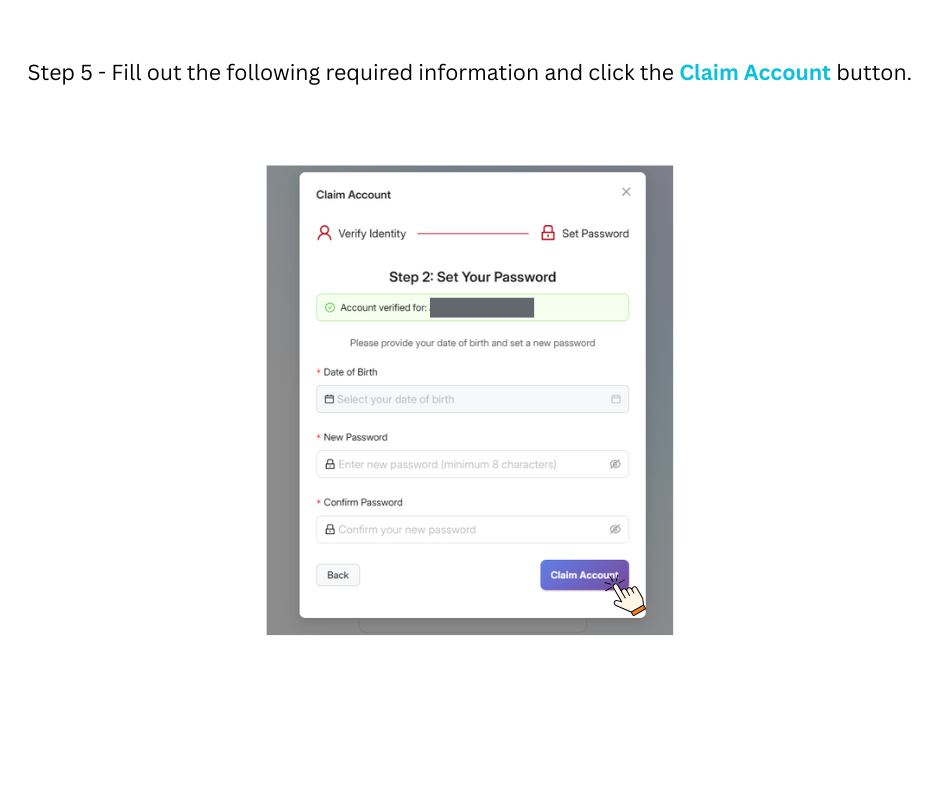Show the Confirm Password text
Screen dimensions: 940x788
click(615, 529)
